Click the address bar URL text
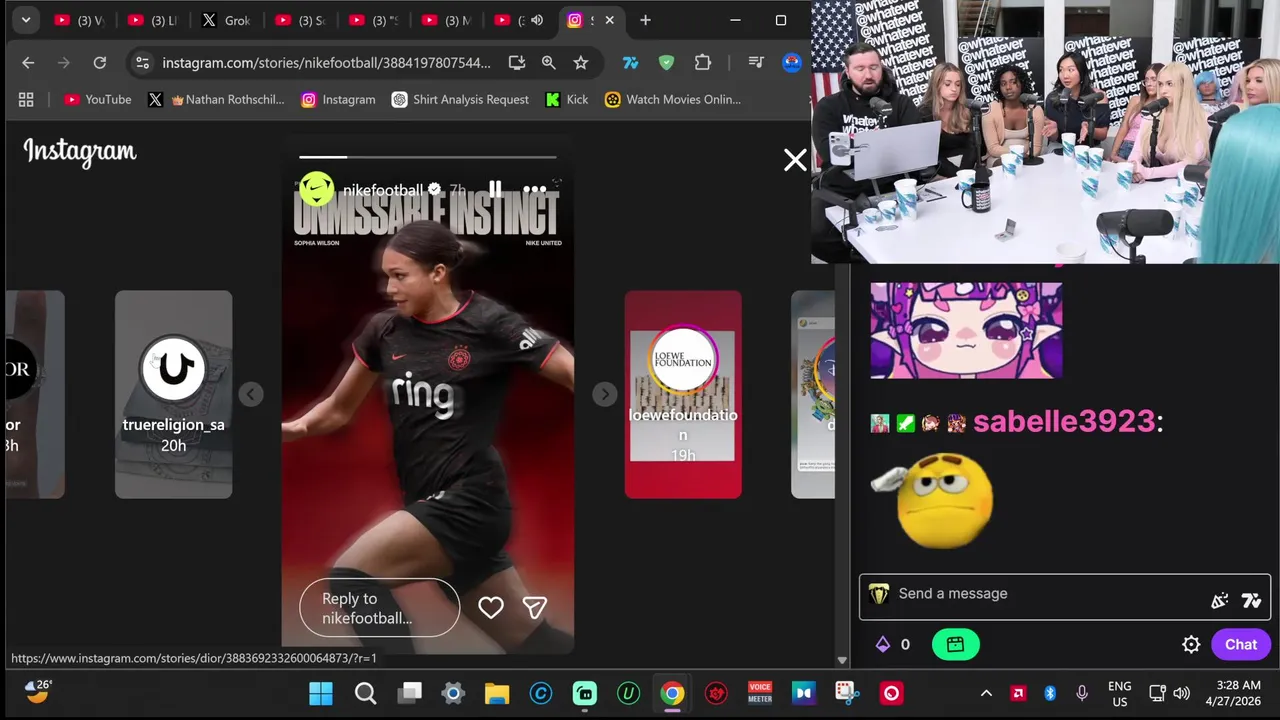This screenshot has width=1280, height=720. click(326, 62)
